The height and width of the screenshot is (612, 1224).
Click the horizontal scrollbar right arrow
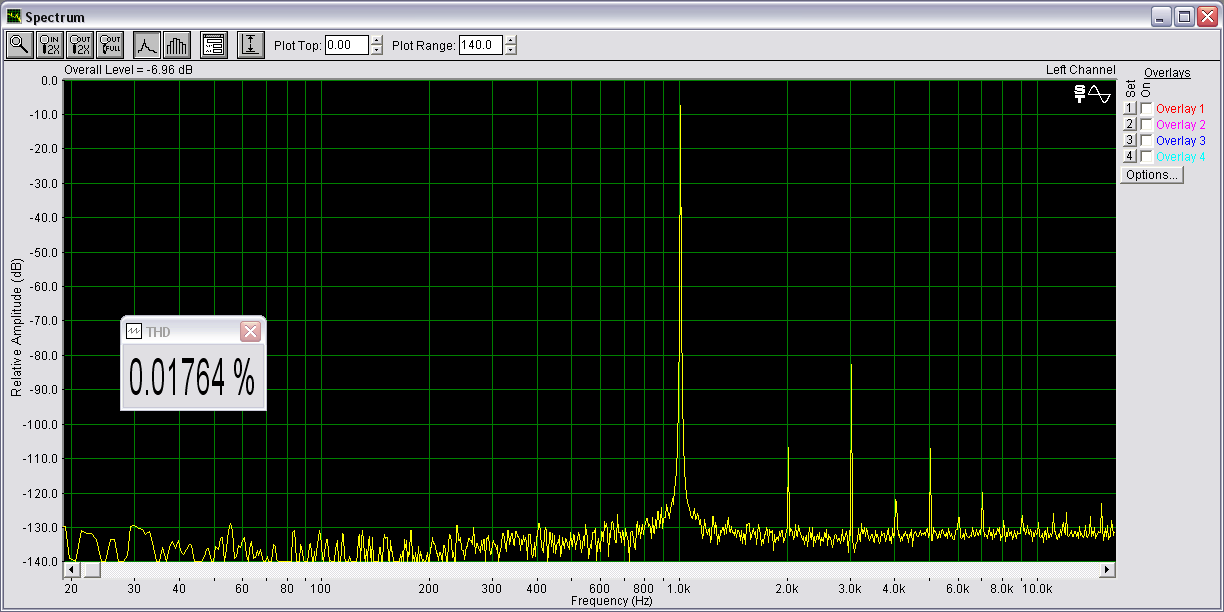tap(1106, 570)
